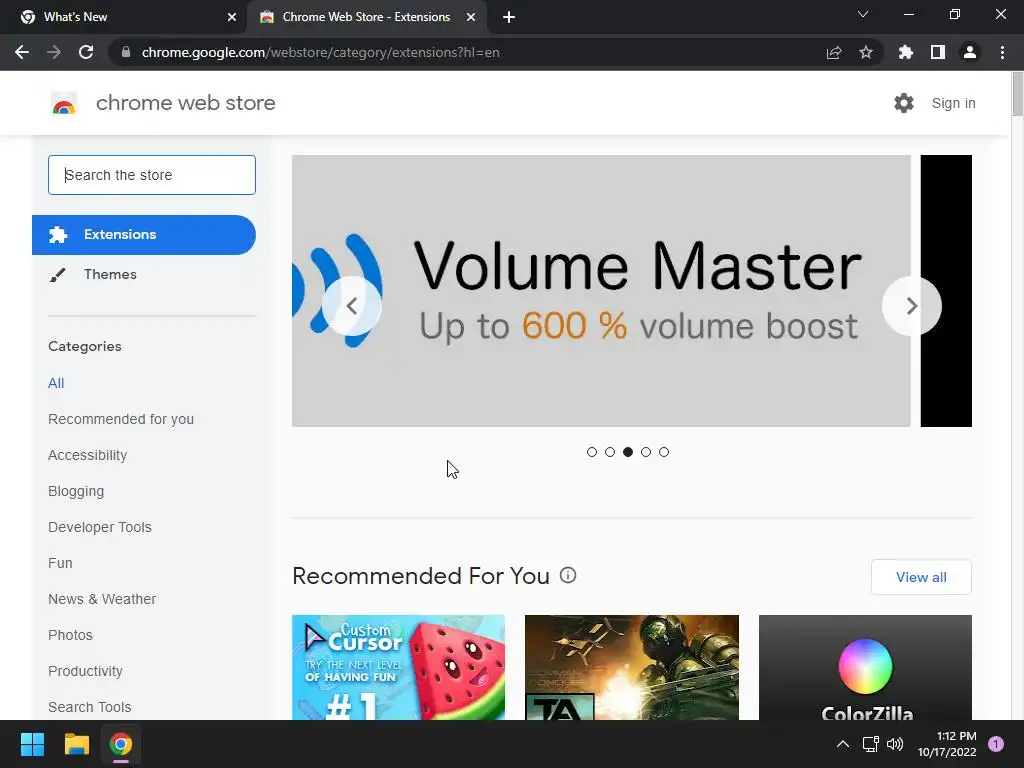The width and height of the screenshot is (1024, 768).
Task: Open News & Weather category
Action: 102,599
